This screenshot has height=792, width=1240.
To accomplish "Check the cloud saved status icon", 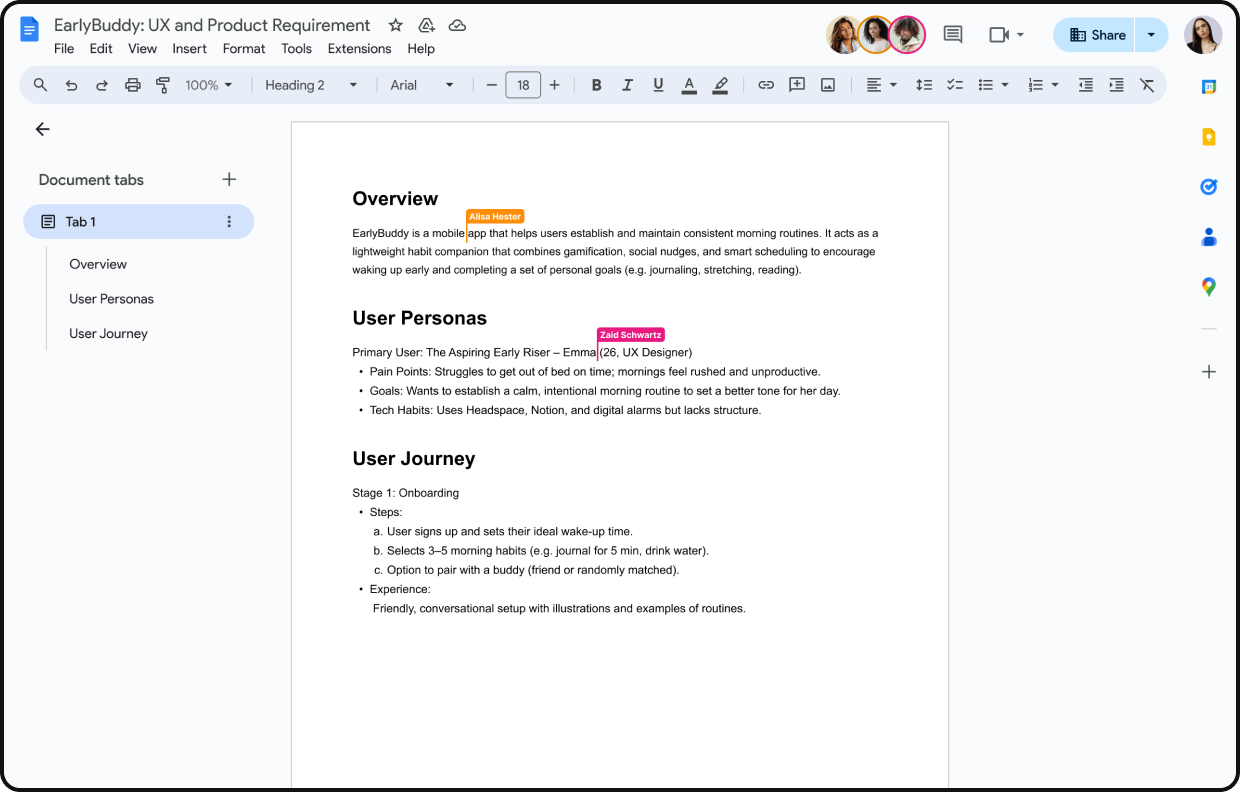I will click(457, 25).
